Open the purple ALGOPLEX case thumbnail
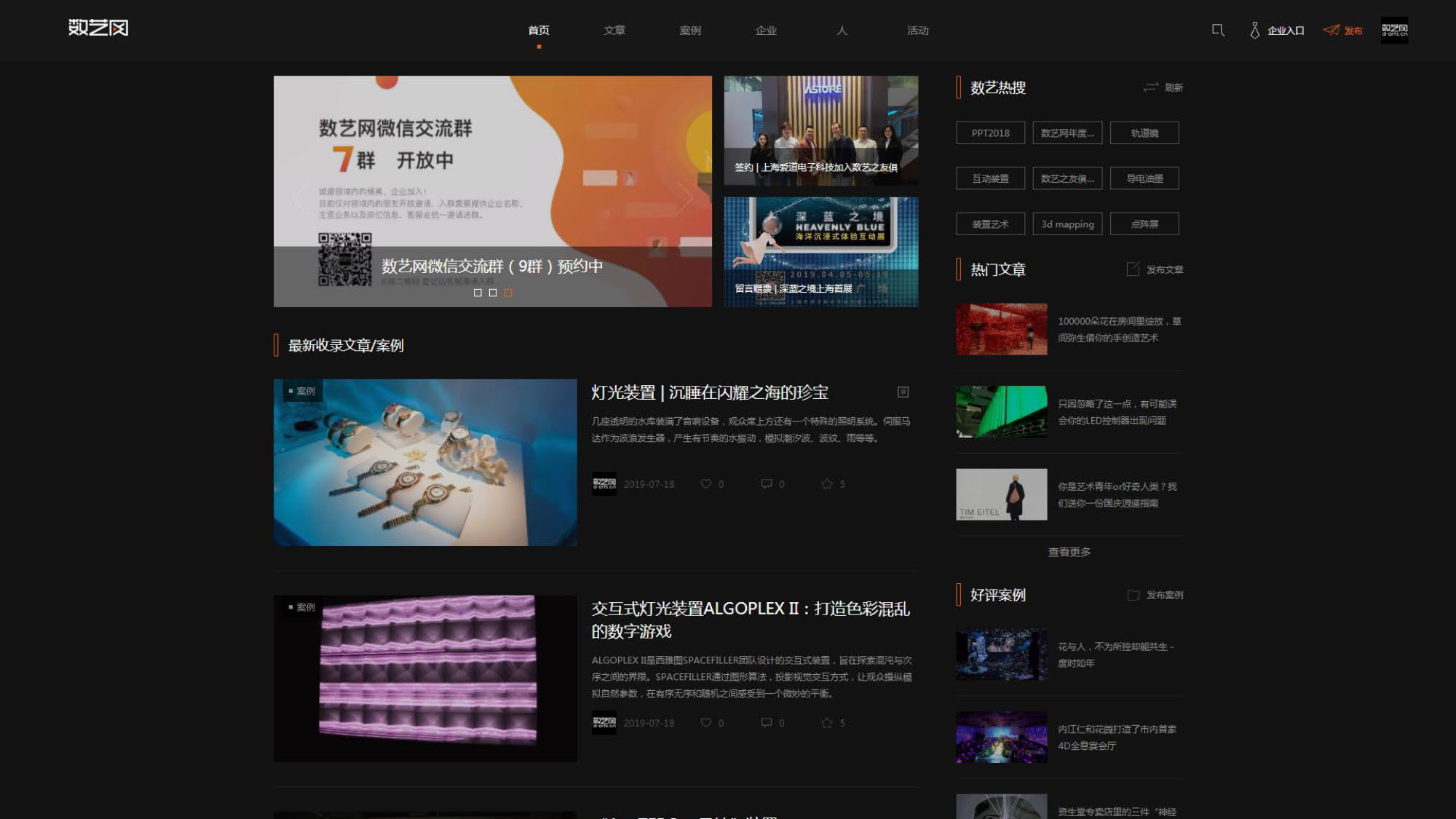Screen dimensions: 1456x819 pos(425,678)
